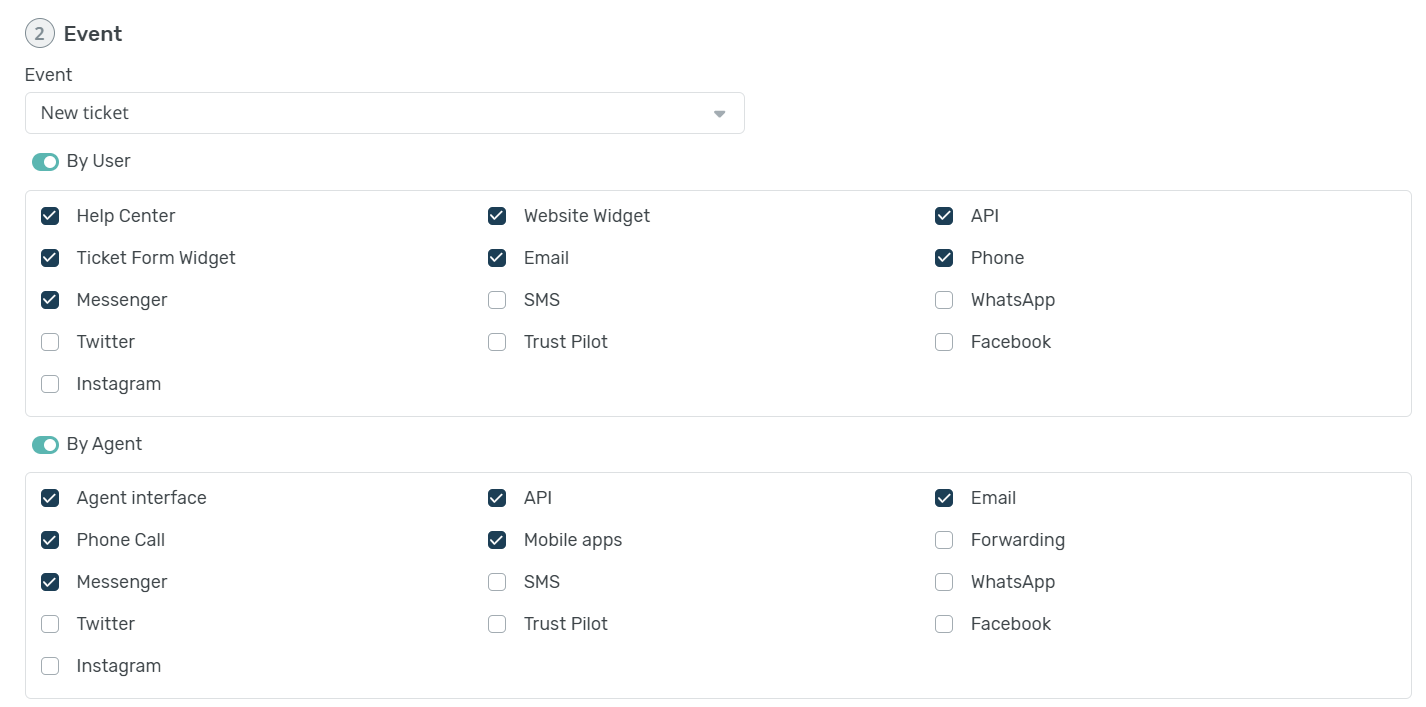
Task: Check Twitter under By User
Action: [50, 342]
